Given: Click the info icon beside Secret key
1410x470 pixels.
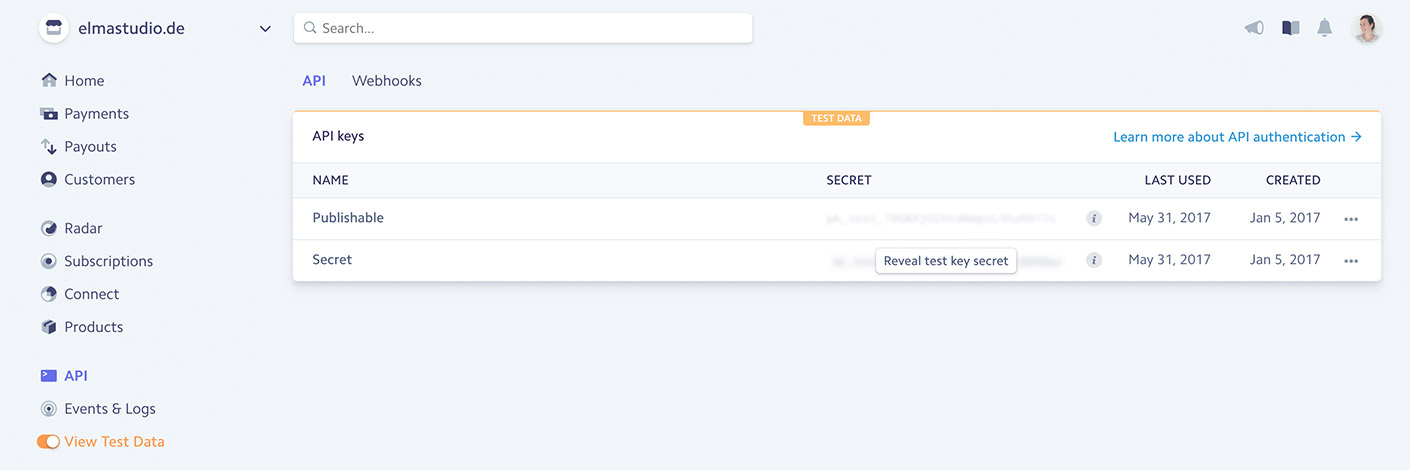Looking at the screenshot, I should tap(1094, 260).
